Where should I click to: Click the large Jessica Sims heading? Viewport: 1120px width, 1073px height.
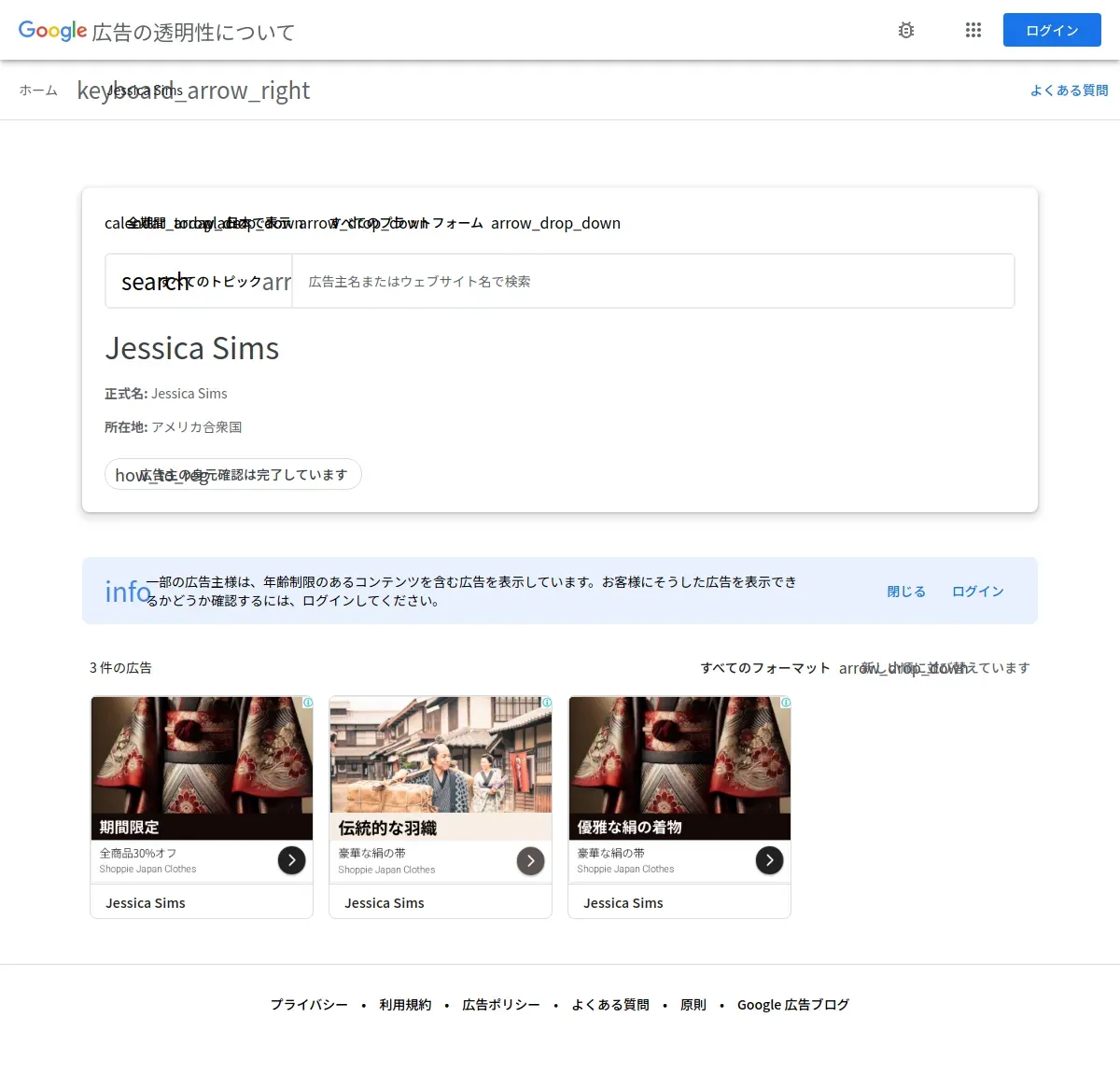pos(192,348)
